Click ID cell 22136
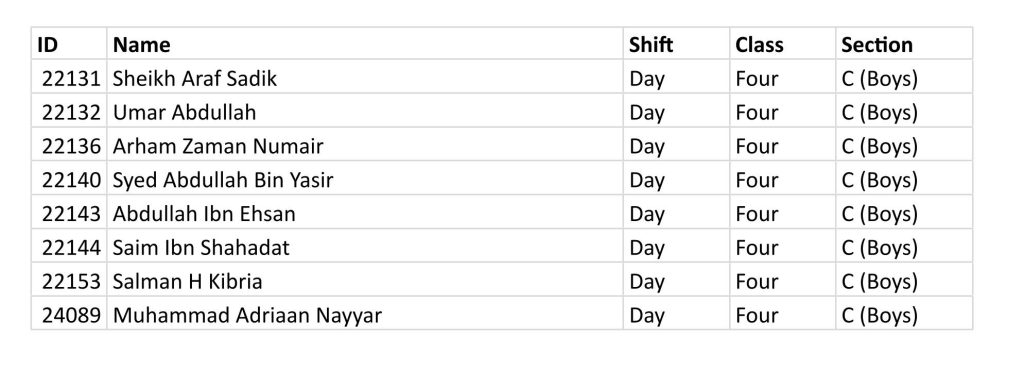Image resolution: width=1024 pixels, height=388 pixels. (69, 146)
